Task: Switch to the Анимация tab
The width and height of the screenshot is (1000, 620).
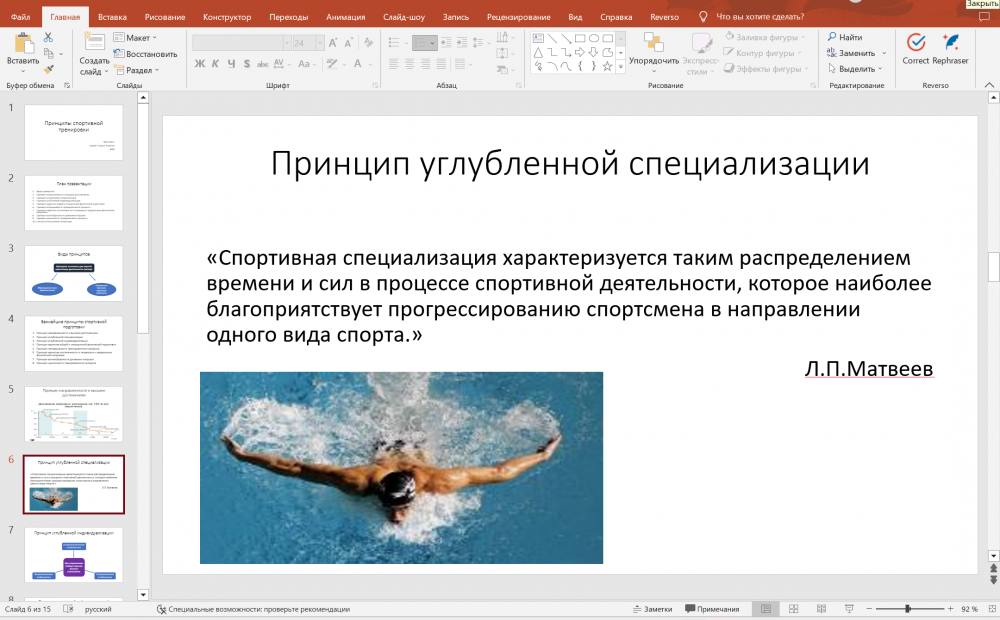Action: (346, 17)
